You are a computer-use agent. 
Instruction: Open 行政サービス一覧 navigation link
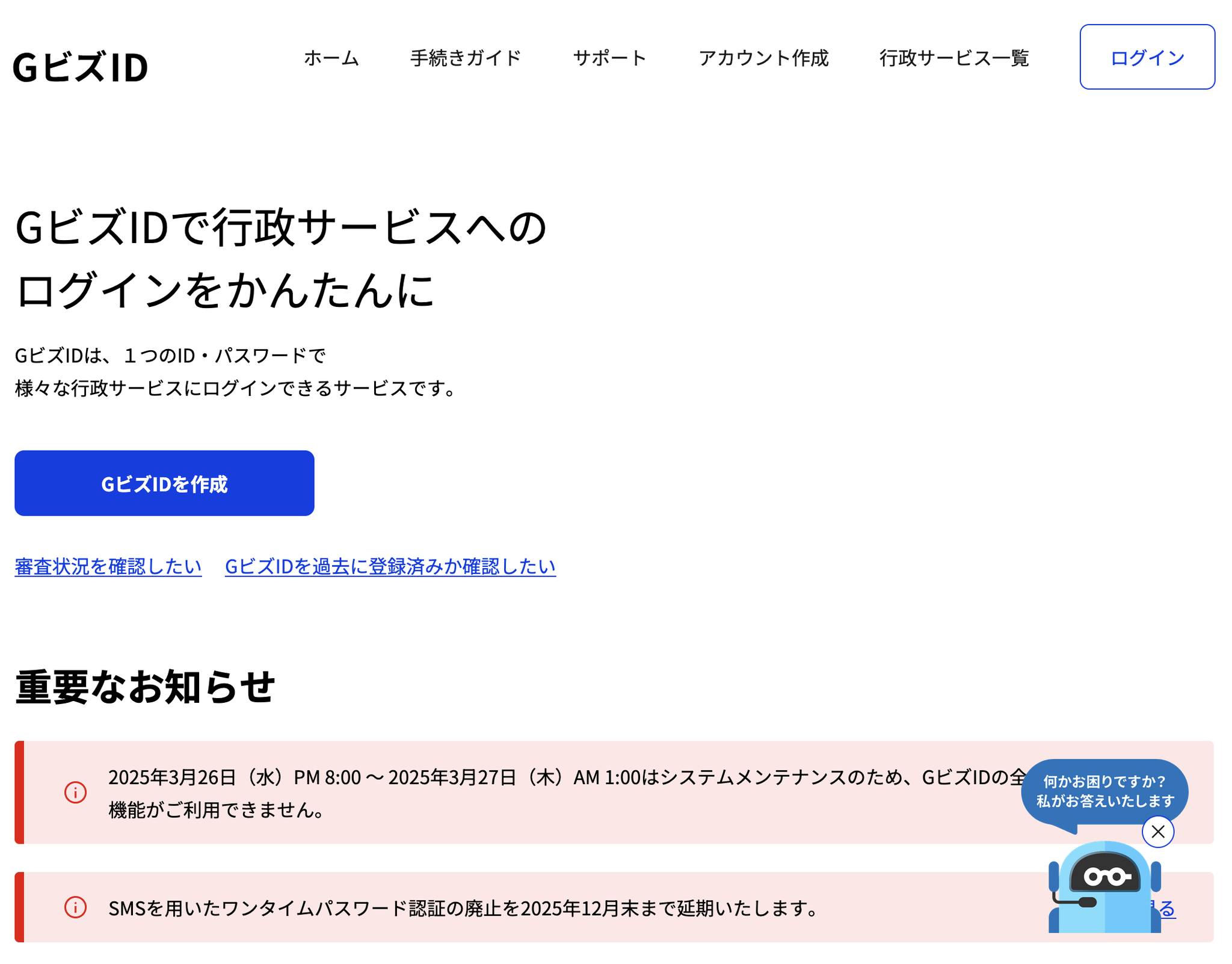(x=954, y=58)
